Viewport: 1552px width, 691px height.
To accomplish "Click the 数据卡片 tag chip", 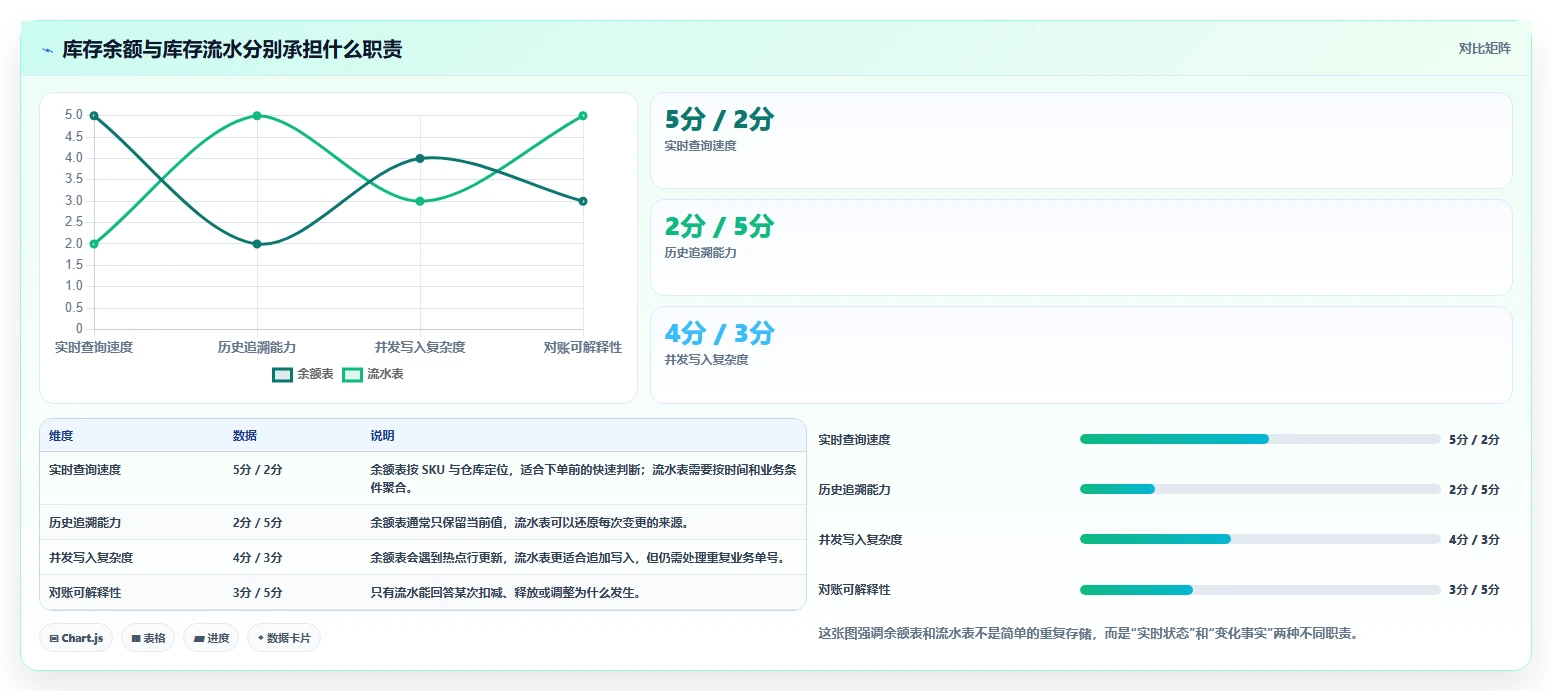I will pos(284,638).
